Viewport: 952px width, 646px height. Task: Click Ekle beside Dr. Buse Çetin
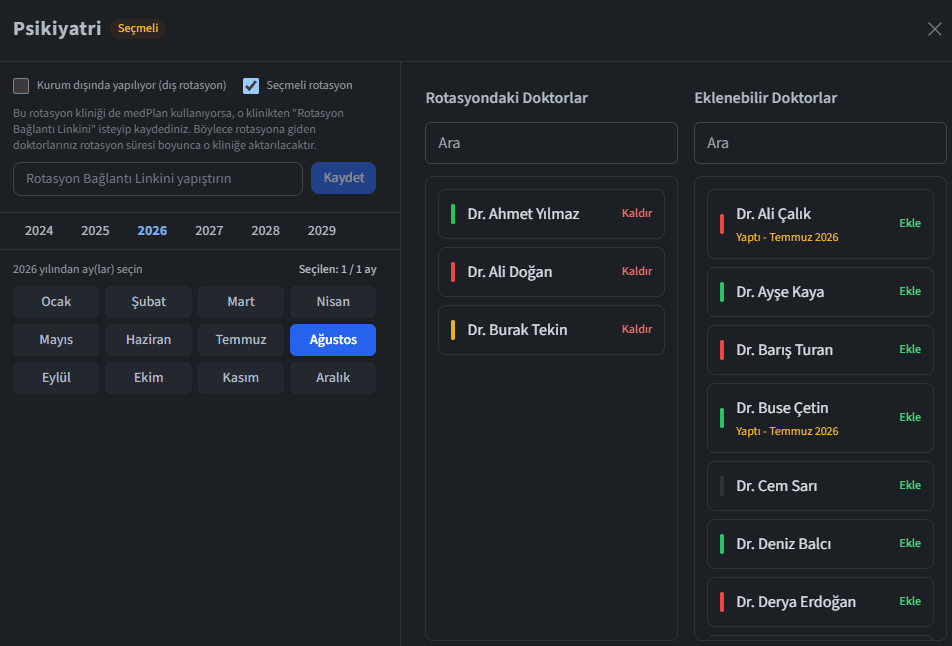(910, 417)
